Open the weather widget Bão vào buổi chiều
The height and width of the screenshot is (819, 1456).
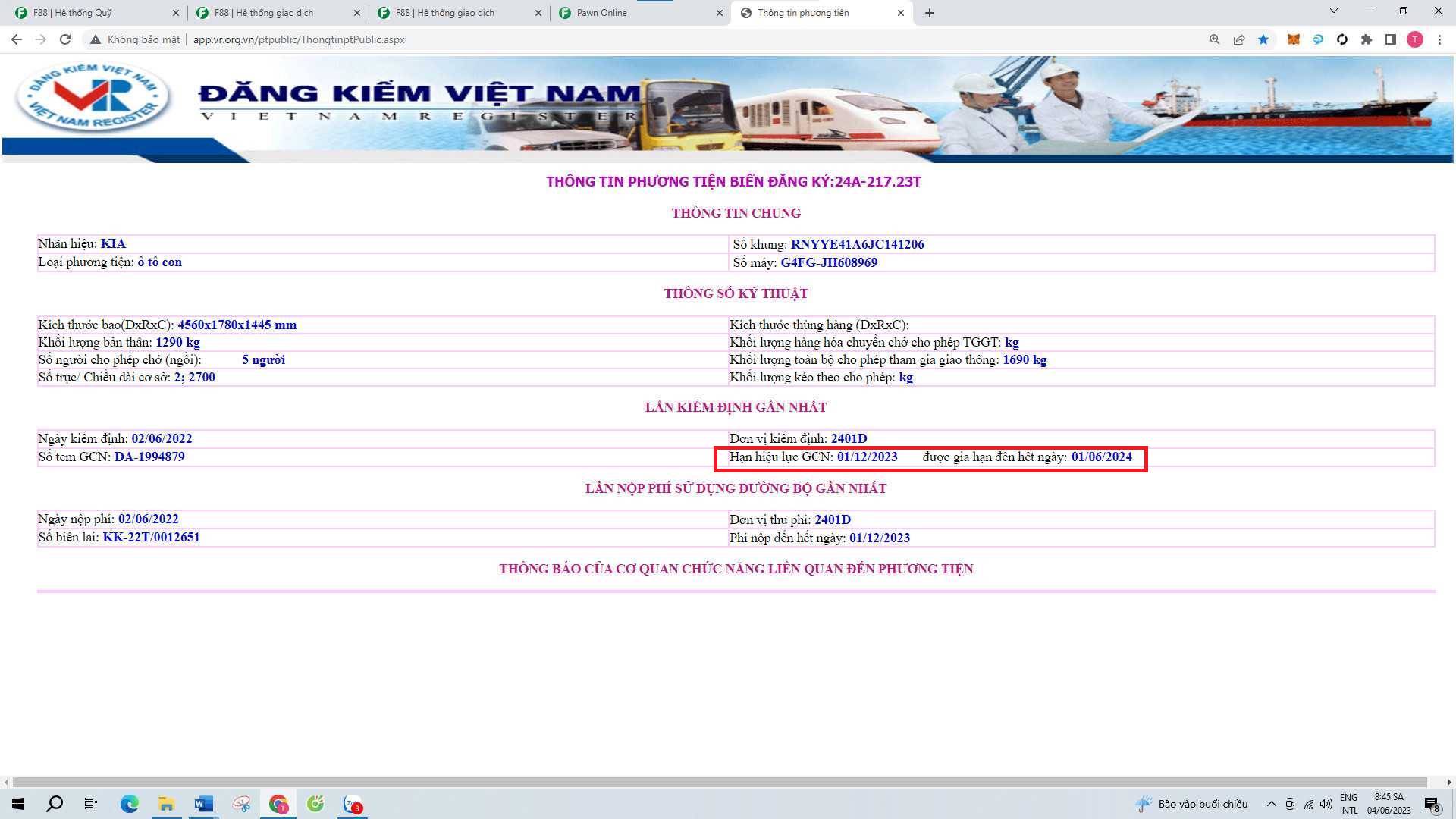1192,804
